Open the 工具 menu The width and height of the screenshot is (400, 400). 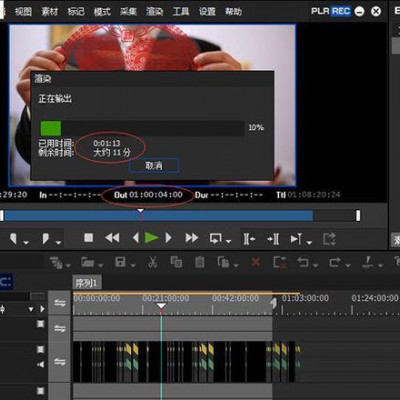tap(181, 12)
